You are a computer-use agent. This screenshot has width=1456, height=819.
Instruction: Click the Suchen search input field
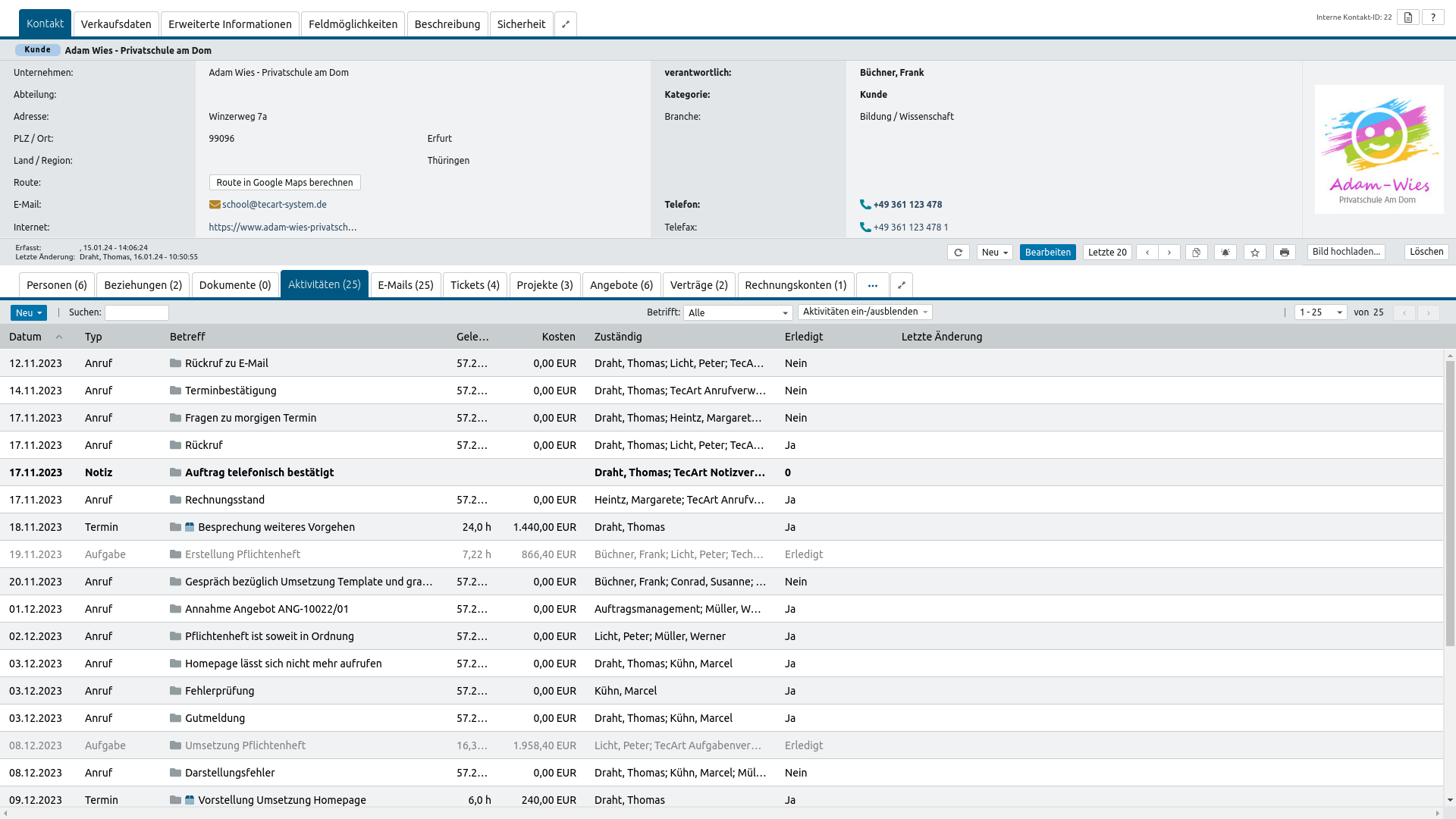pos(136,312)
